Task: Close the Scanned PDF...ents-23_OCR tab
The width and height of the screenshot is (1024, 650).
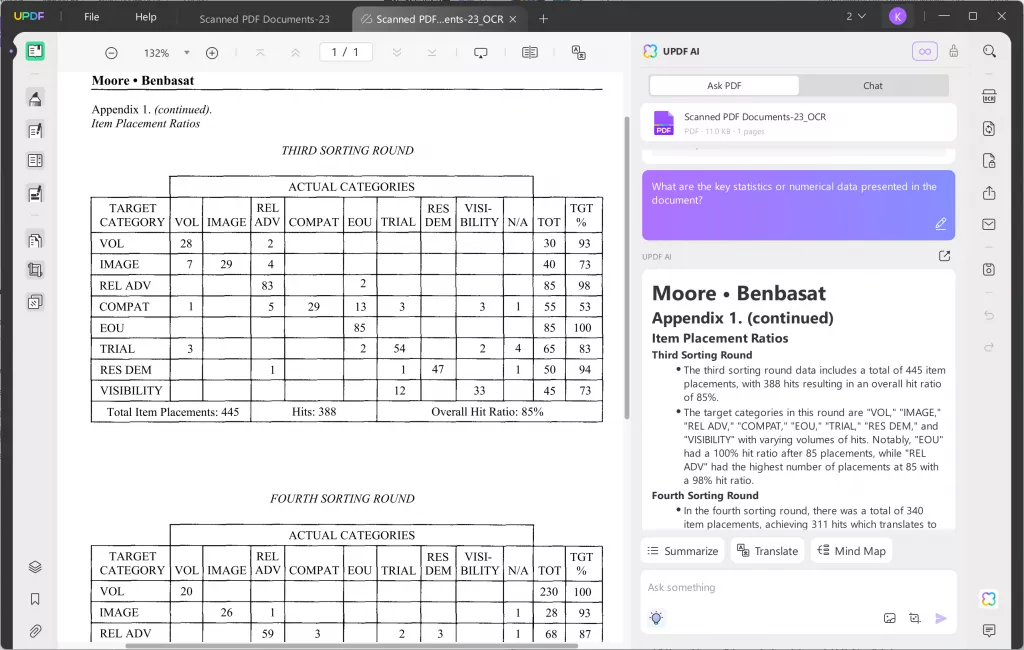Action: pos(513,19)
